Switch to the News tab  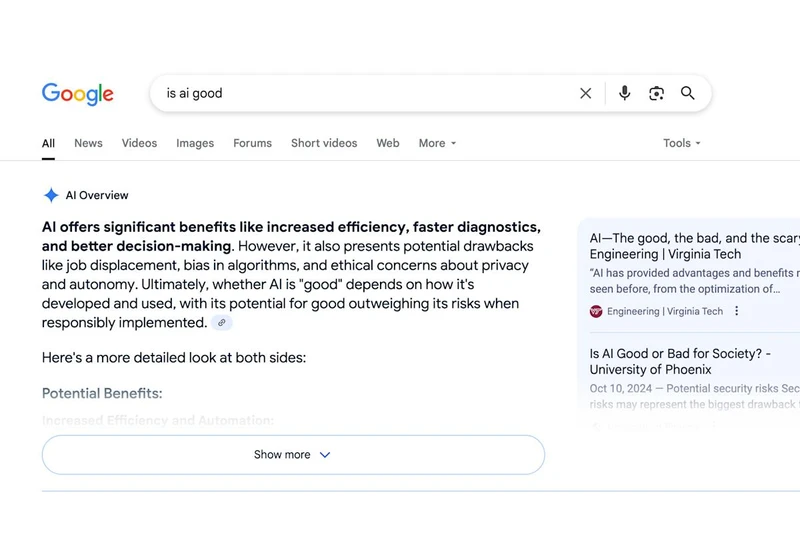(88, 143)
